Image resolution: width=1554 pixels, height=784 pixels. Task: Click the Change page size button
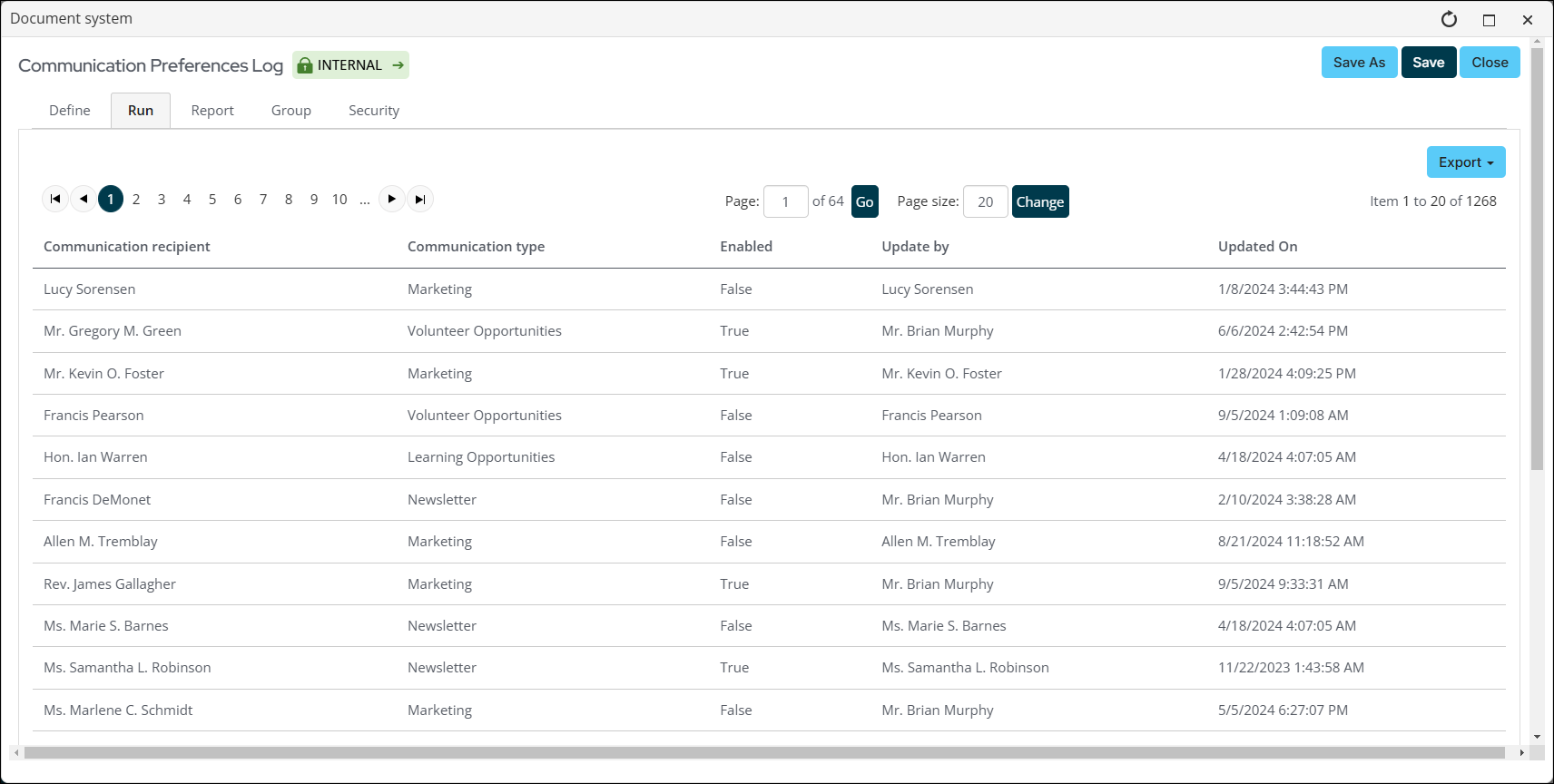coord(1040,201)
